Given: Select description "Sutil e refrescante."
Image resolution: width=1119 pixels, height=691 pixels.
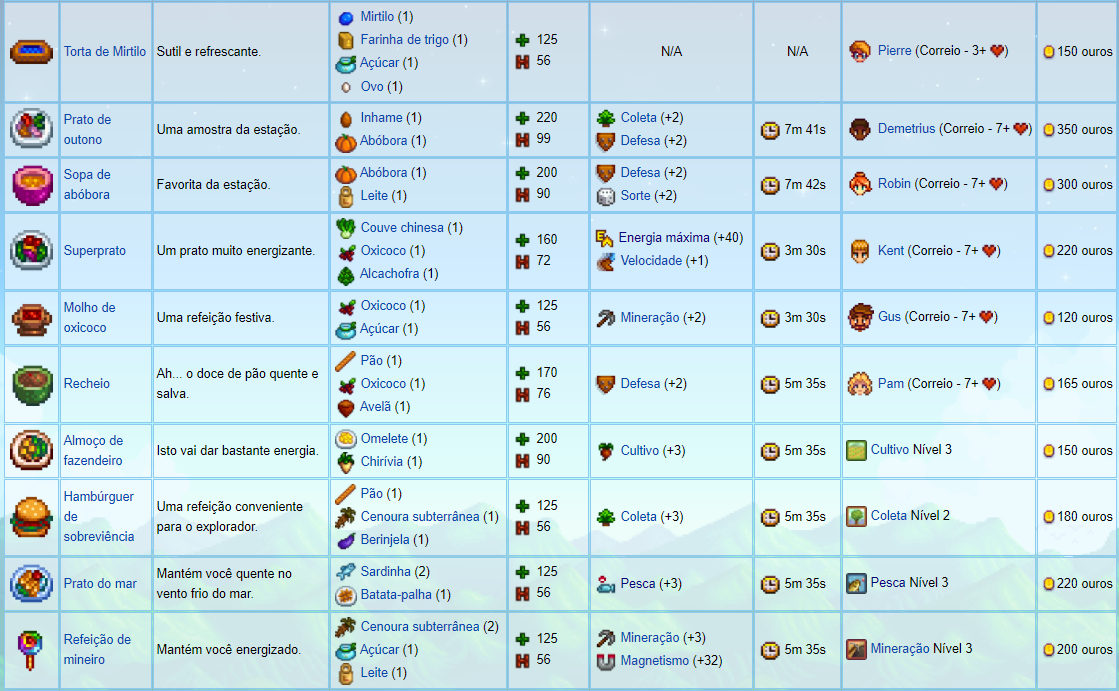Looking at the screenshot, I should [209, 51].
